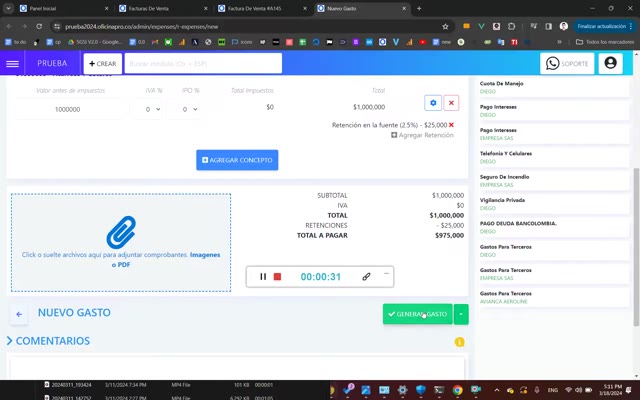The width and height of the screenshot is (640, 400).
Task: Select Gastos Para Terceros DIEGO template
Action: pos(553,251)
